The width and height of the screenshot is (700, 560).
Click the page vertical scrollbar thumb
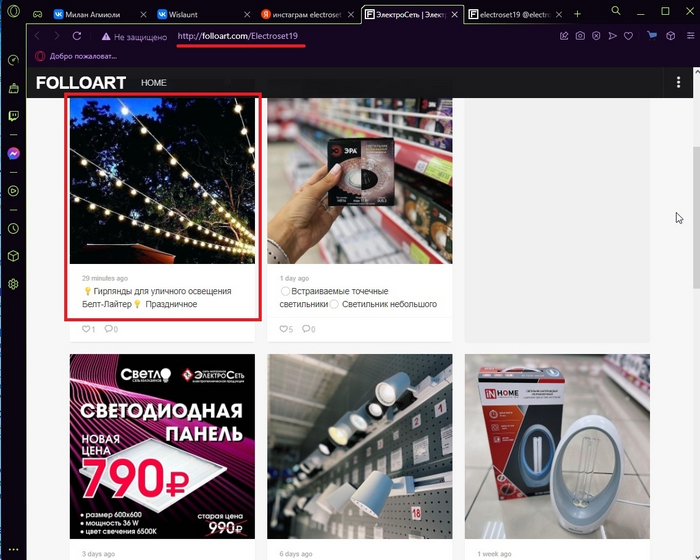click(x=696, y=217)
